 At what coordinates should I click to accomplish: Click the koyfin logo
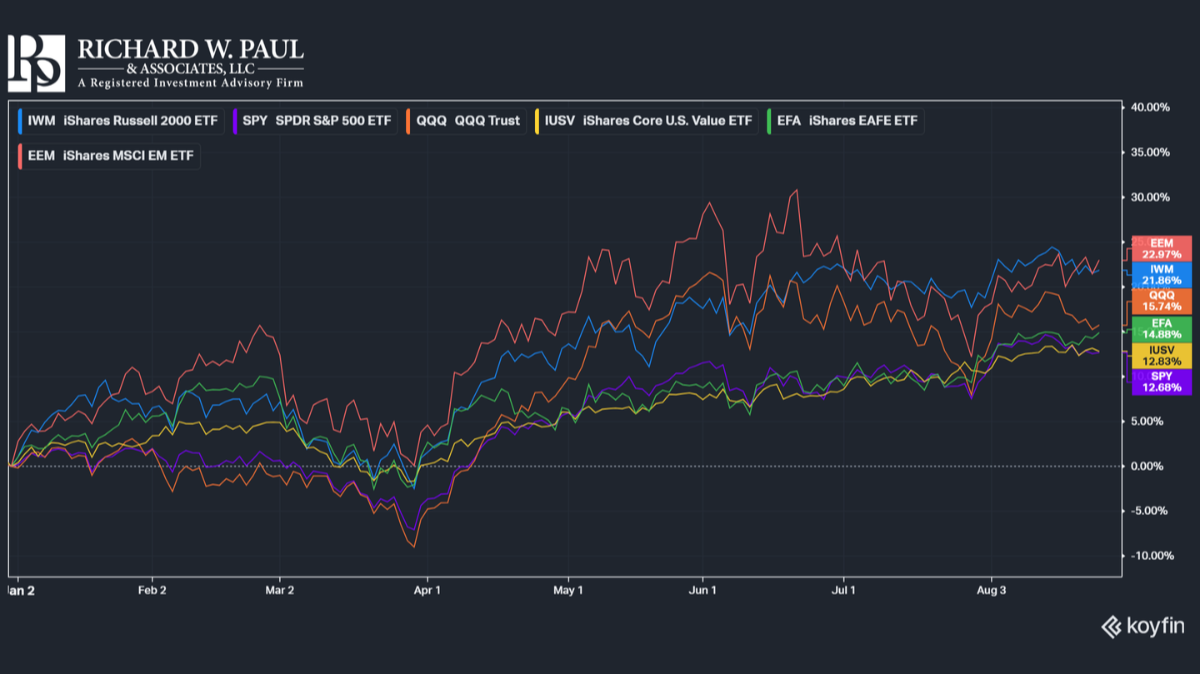[1142, 627]
